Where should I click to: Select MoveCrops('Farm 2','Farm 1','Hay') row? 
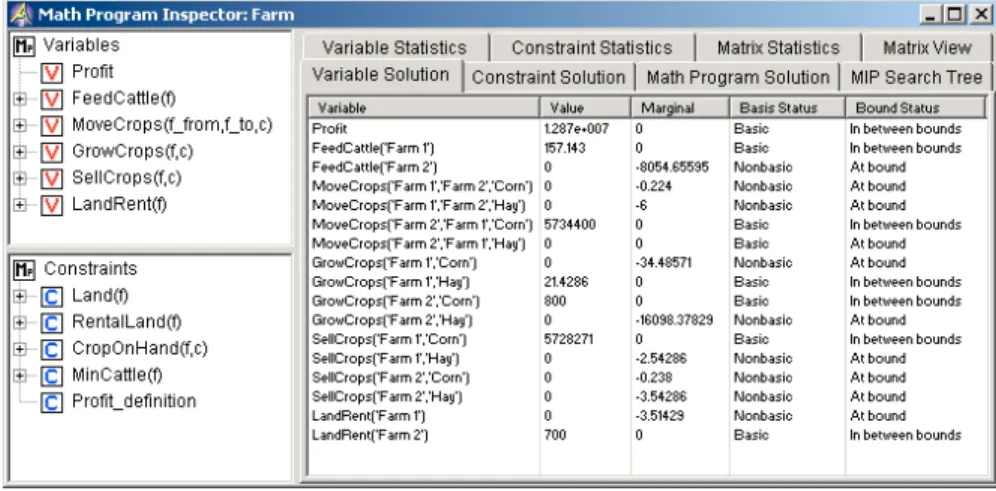click(647, 244)
